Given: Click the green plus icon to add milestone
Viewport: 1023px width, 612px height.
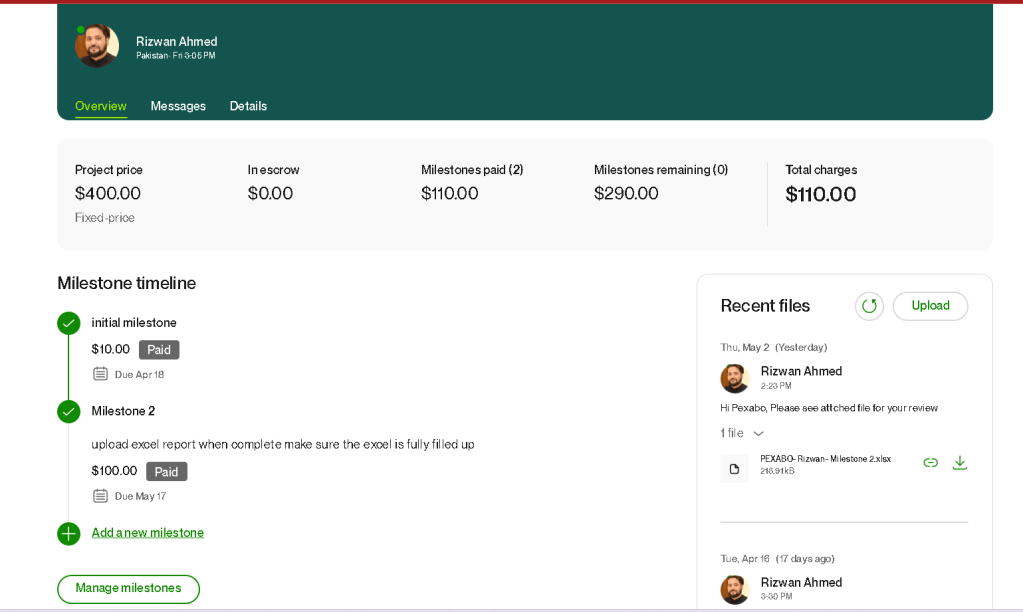Looking at the screenshot, I should (x=69, y=534).
